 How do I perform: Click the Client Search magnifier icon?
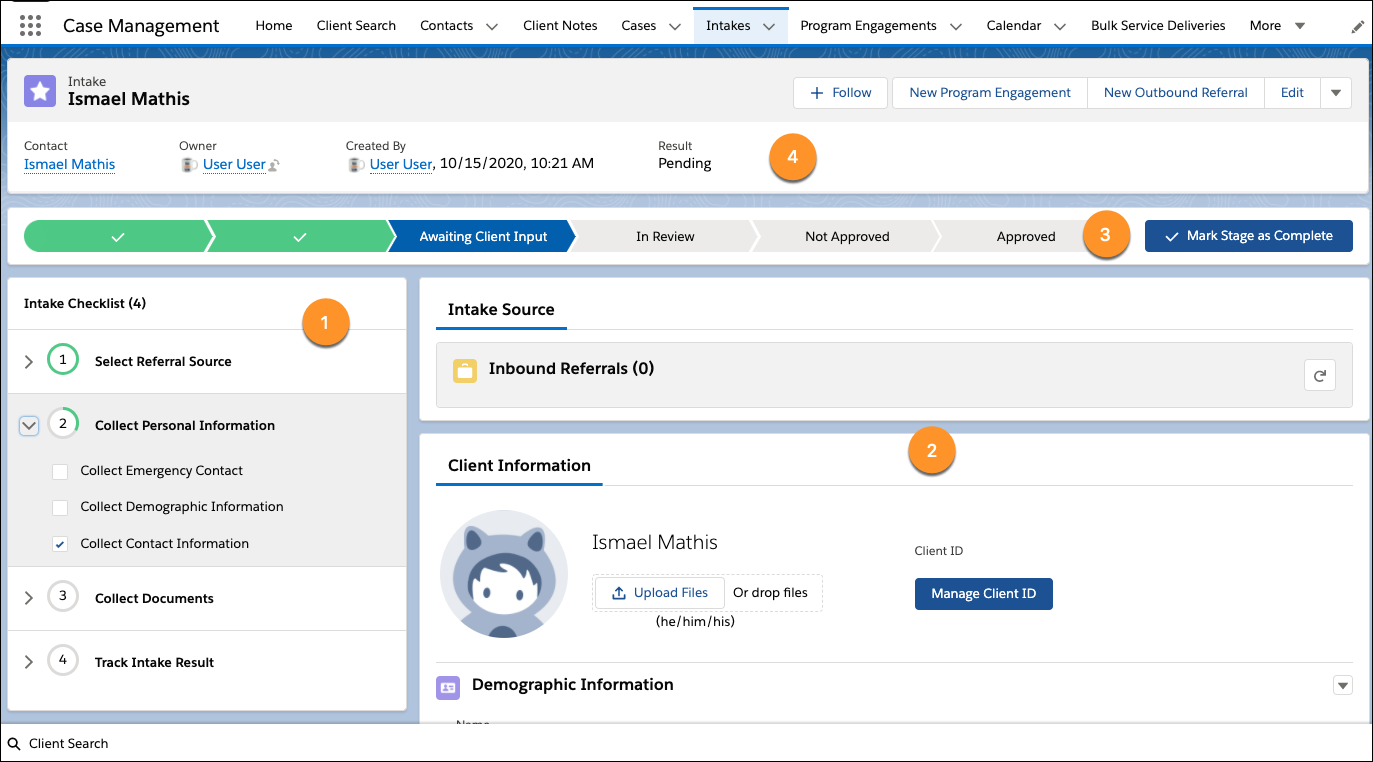pyautogui.click(x=14, y=744)
